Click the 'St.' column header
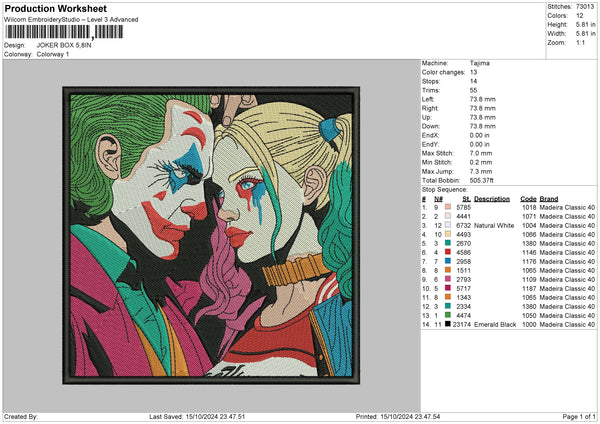This screenshot has width=600, height=424. (x=466, y=199)
